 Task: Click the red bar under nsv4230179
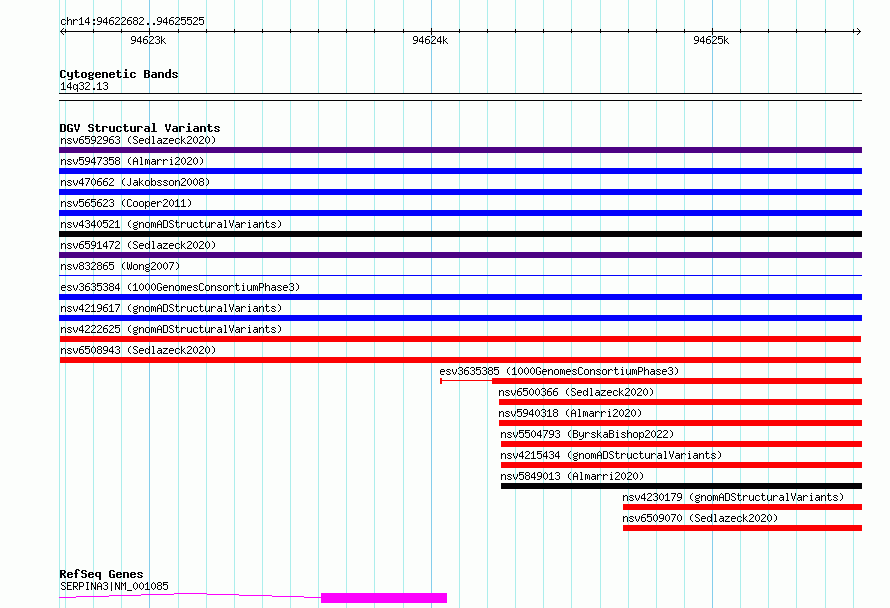742,507
